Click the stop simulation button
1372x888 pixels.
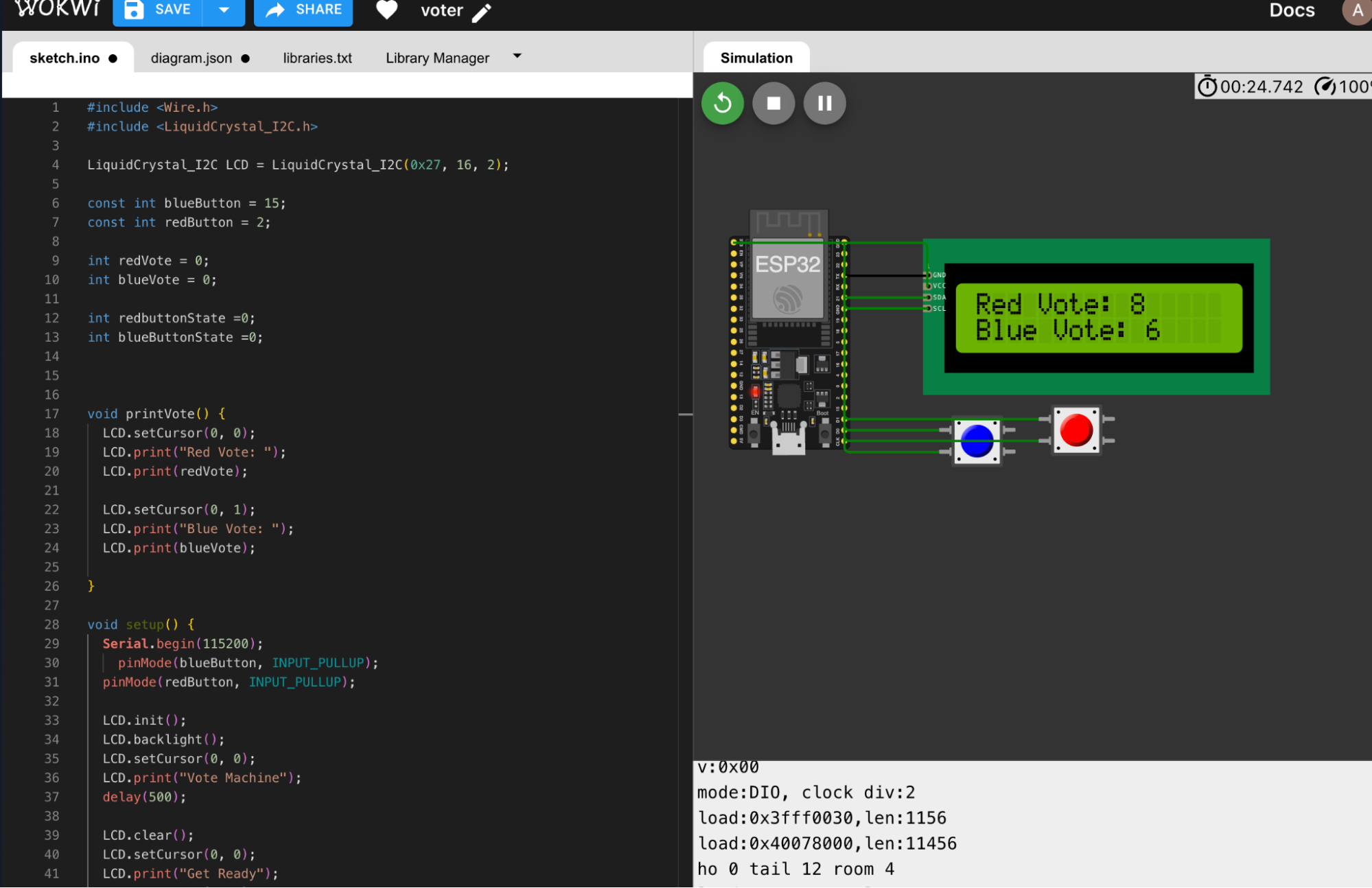774,103
